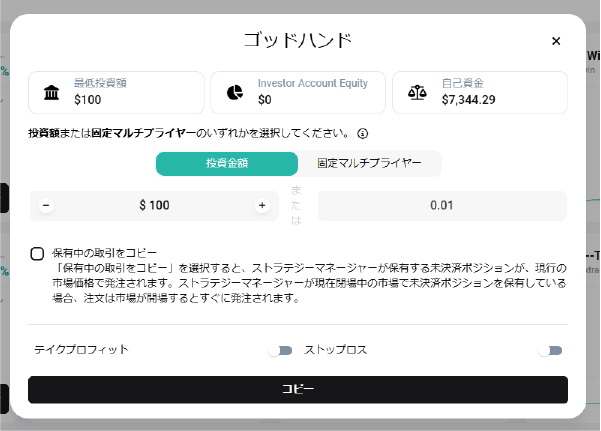601x431 pixels.
Task: Click the 0.01 multiplier field
Action: (x=442, y=206)
